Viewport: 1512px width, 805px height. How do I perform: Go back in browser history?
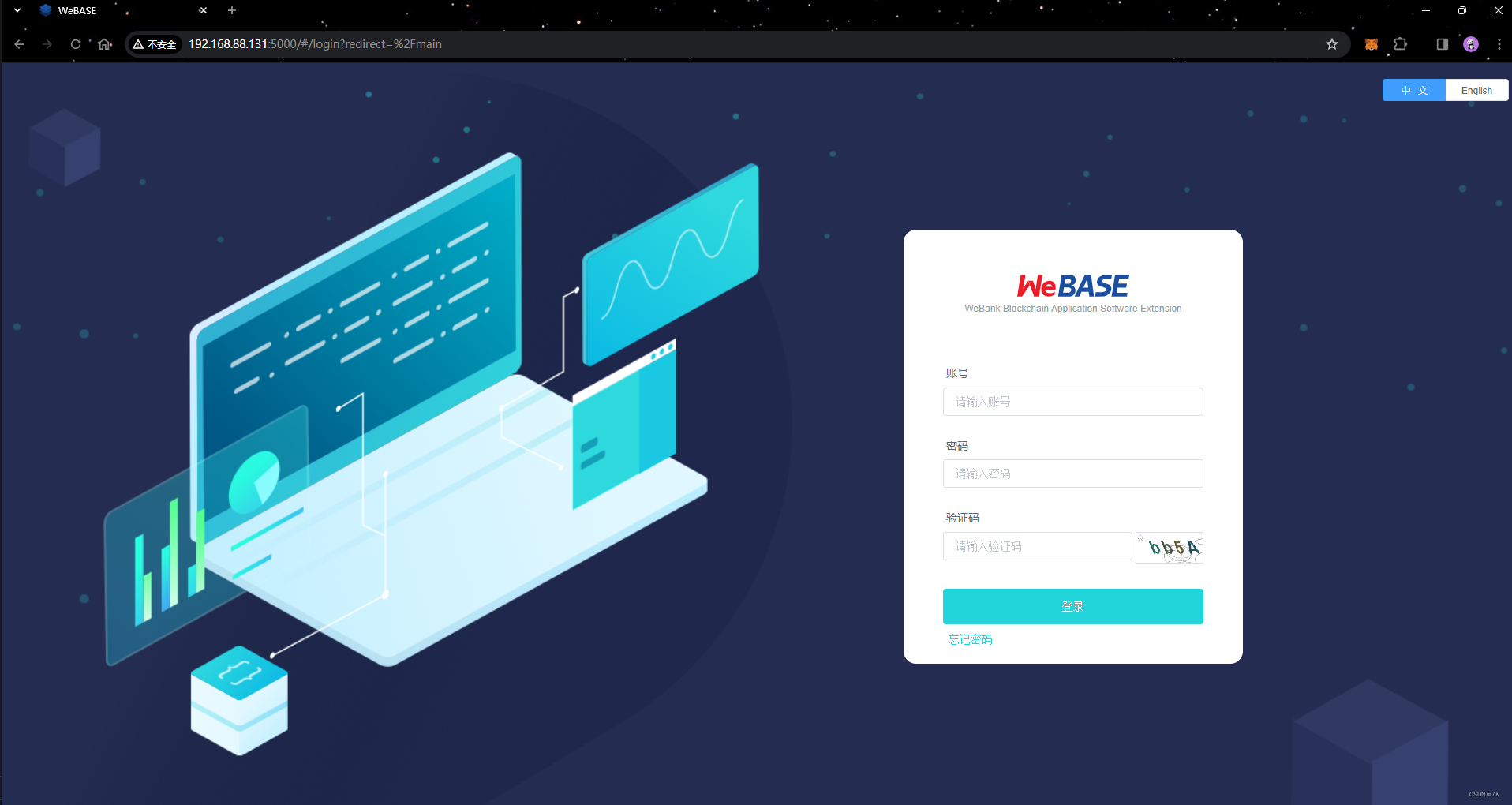[19, 44]
